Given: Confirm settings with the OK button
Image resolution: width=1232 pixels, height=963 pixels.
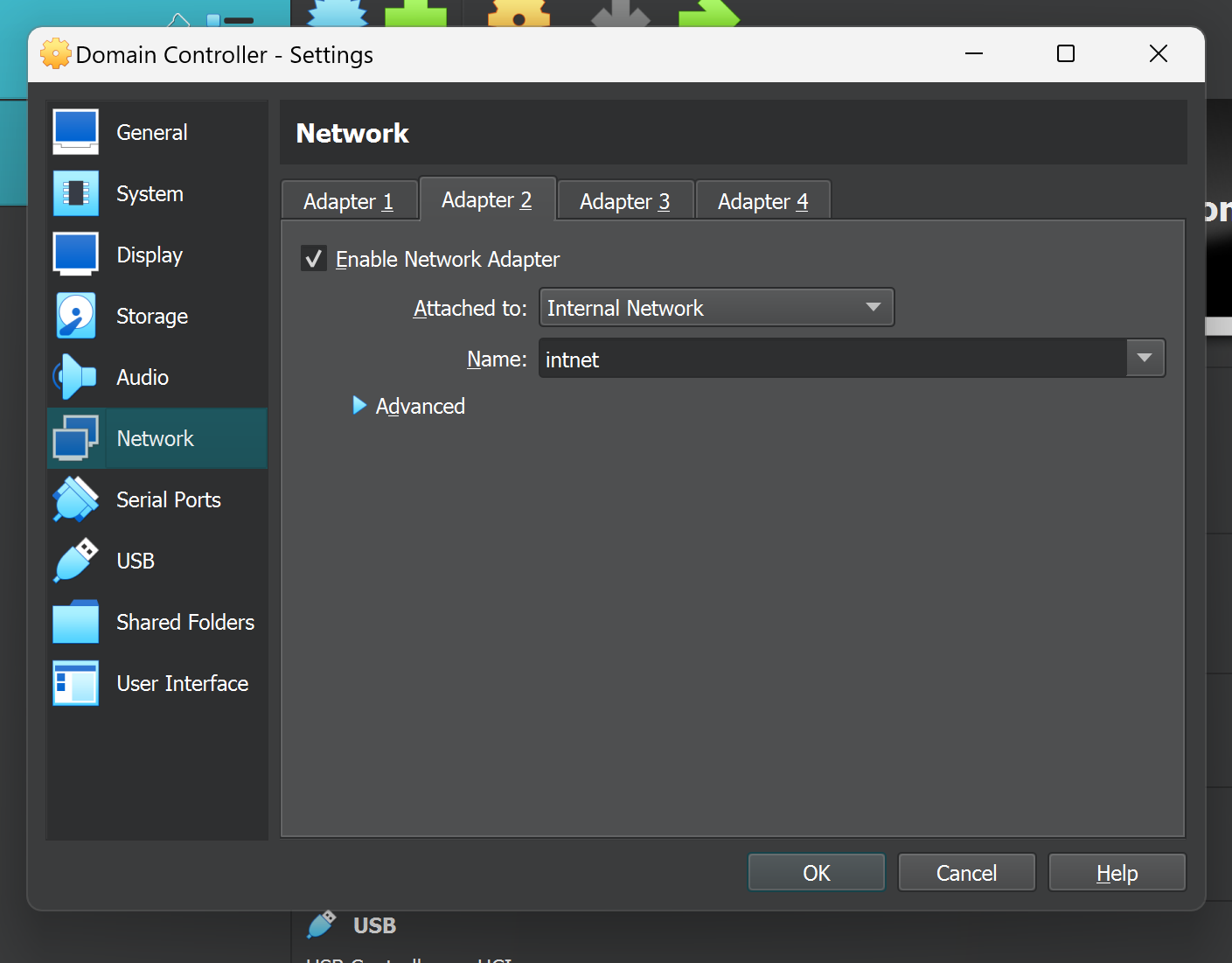Looking at the screenshot, I should (x=817, y=873).
